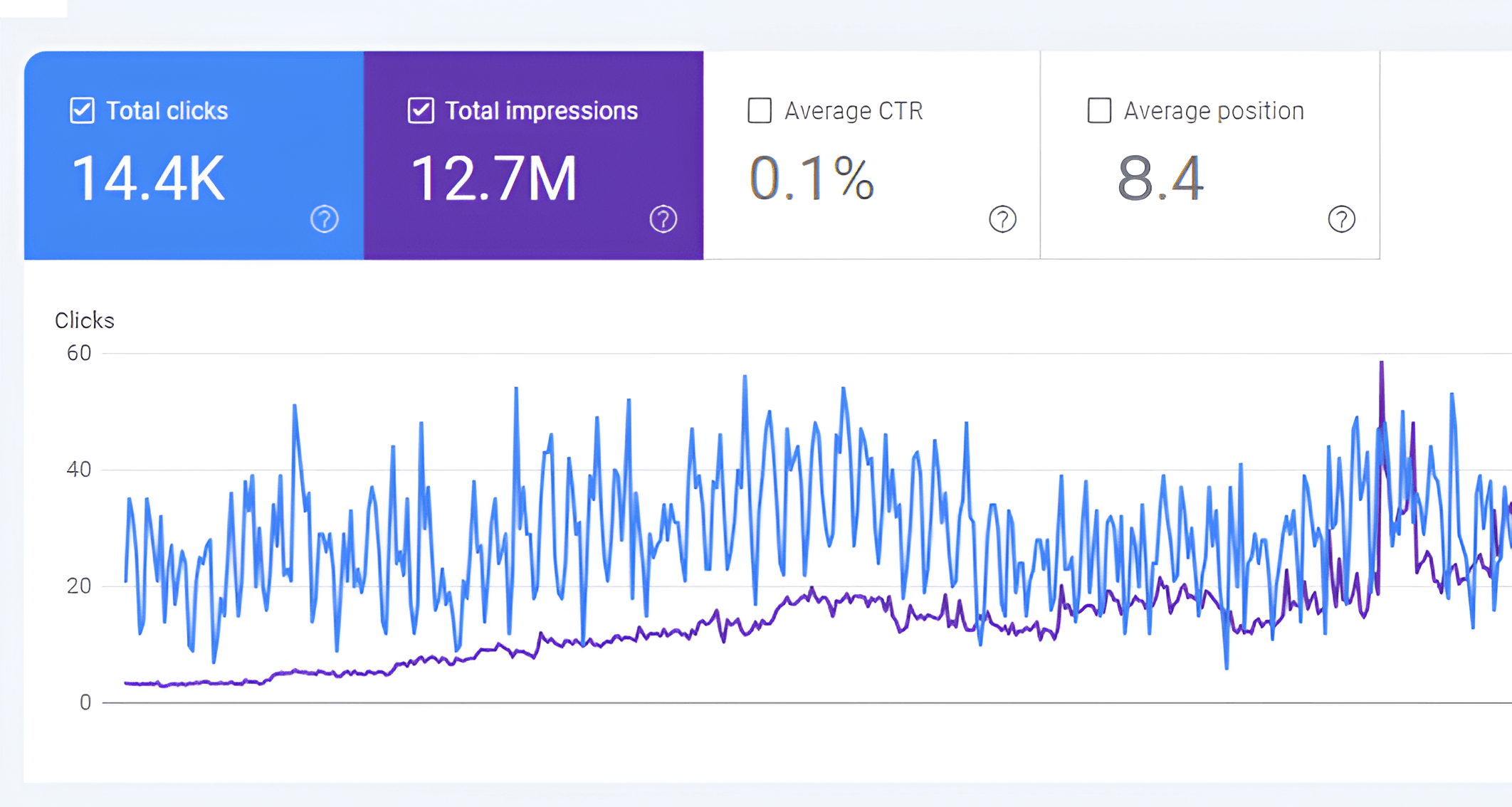Click the Average CTR label
1512x807 pixels.
click(854, 111)
